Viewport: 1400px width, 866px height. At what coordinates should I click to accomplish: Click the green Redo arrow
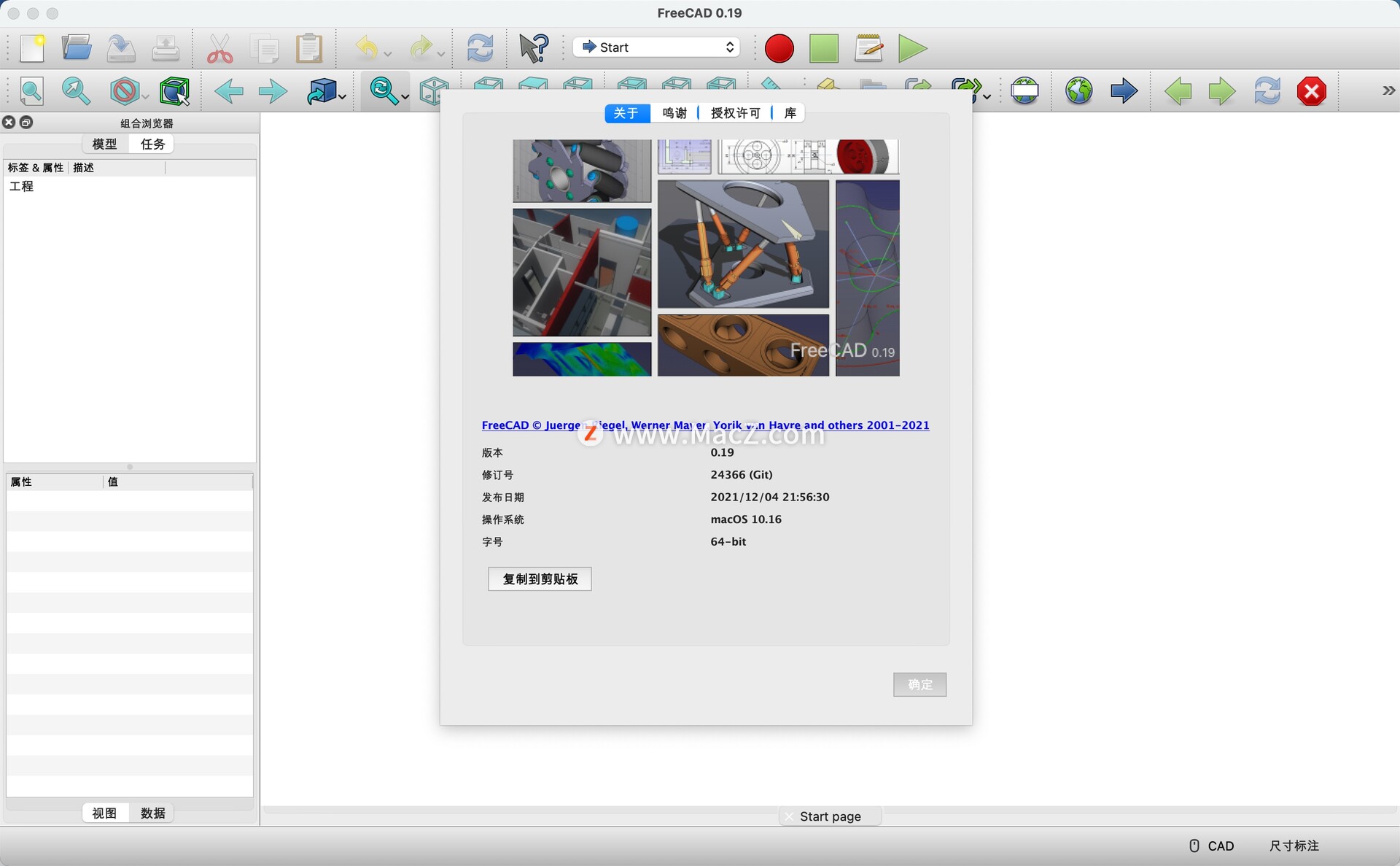(x=421, y=48)
